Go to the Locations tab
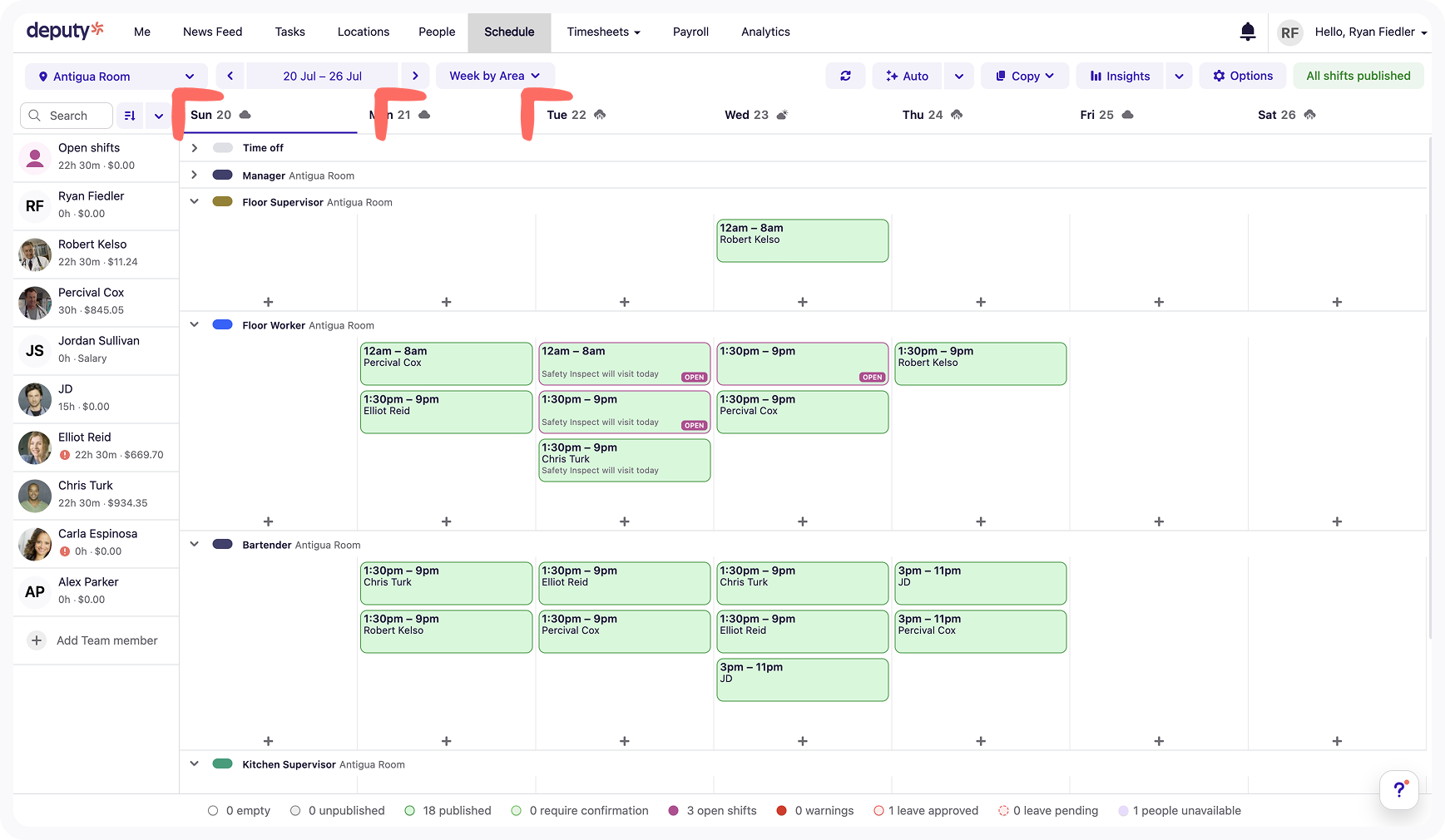Viewport: 1445px width, 840px height. coord(364,32)
